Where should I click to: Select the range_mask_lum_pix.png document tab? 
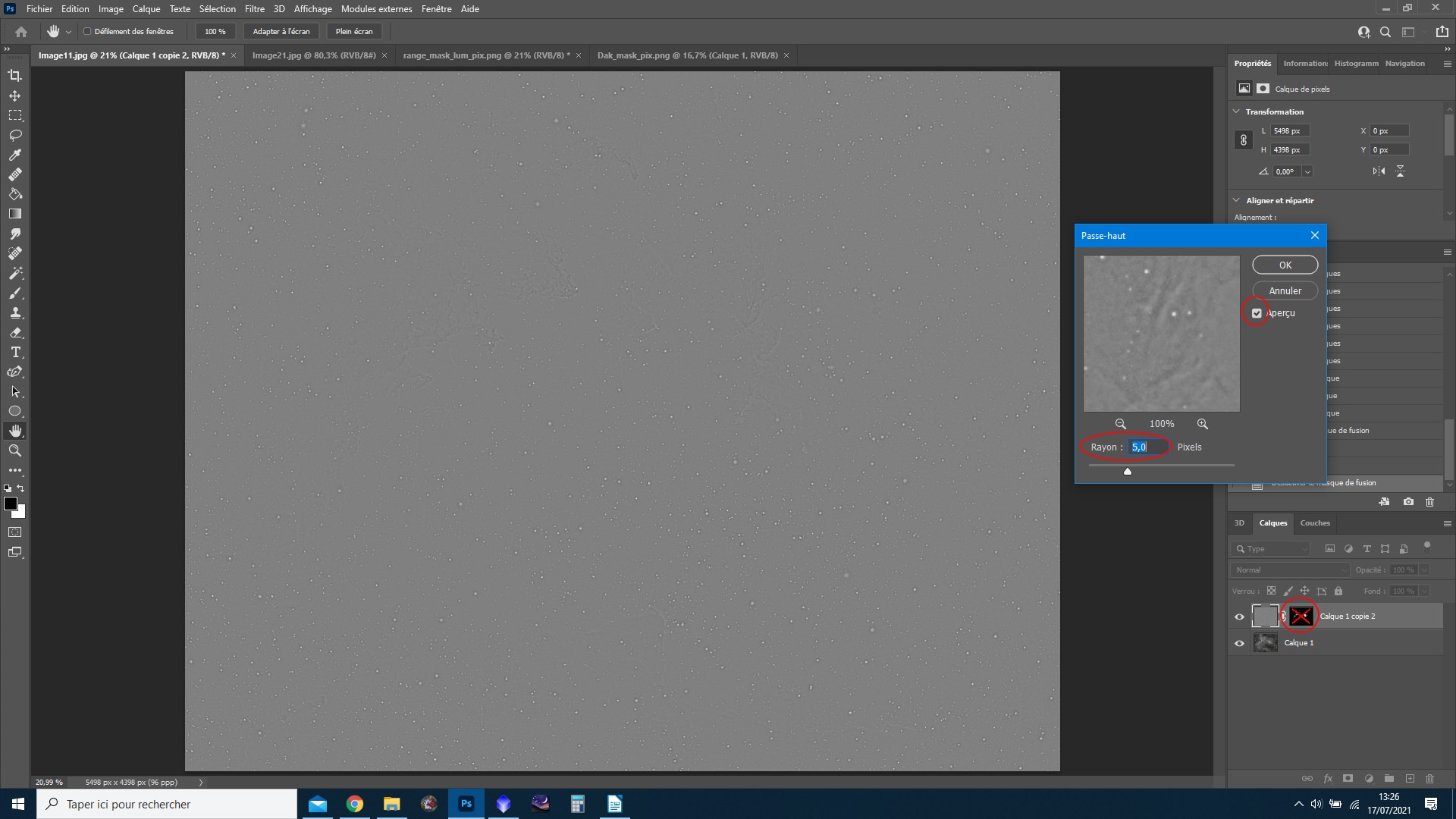click(x=485, y=55)
